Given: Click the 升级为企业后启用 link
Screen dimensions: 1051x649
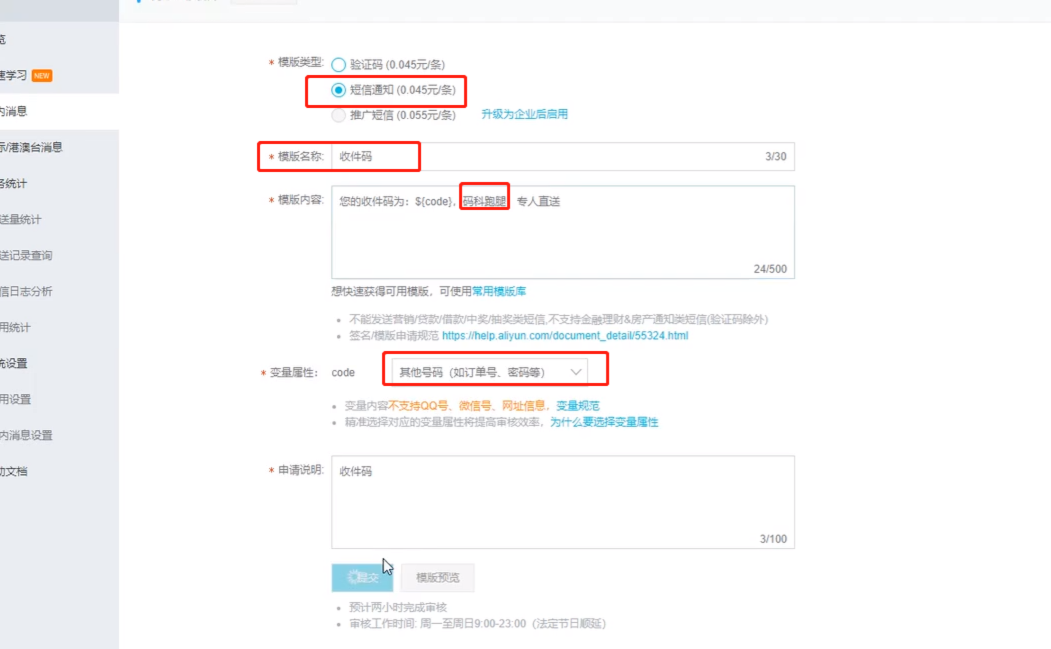Looking at the screenshot, I should (x=524, y=115).
